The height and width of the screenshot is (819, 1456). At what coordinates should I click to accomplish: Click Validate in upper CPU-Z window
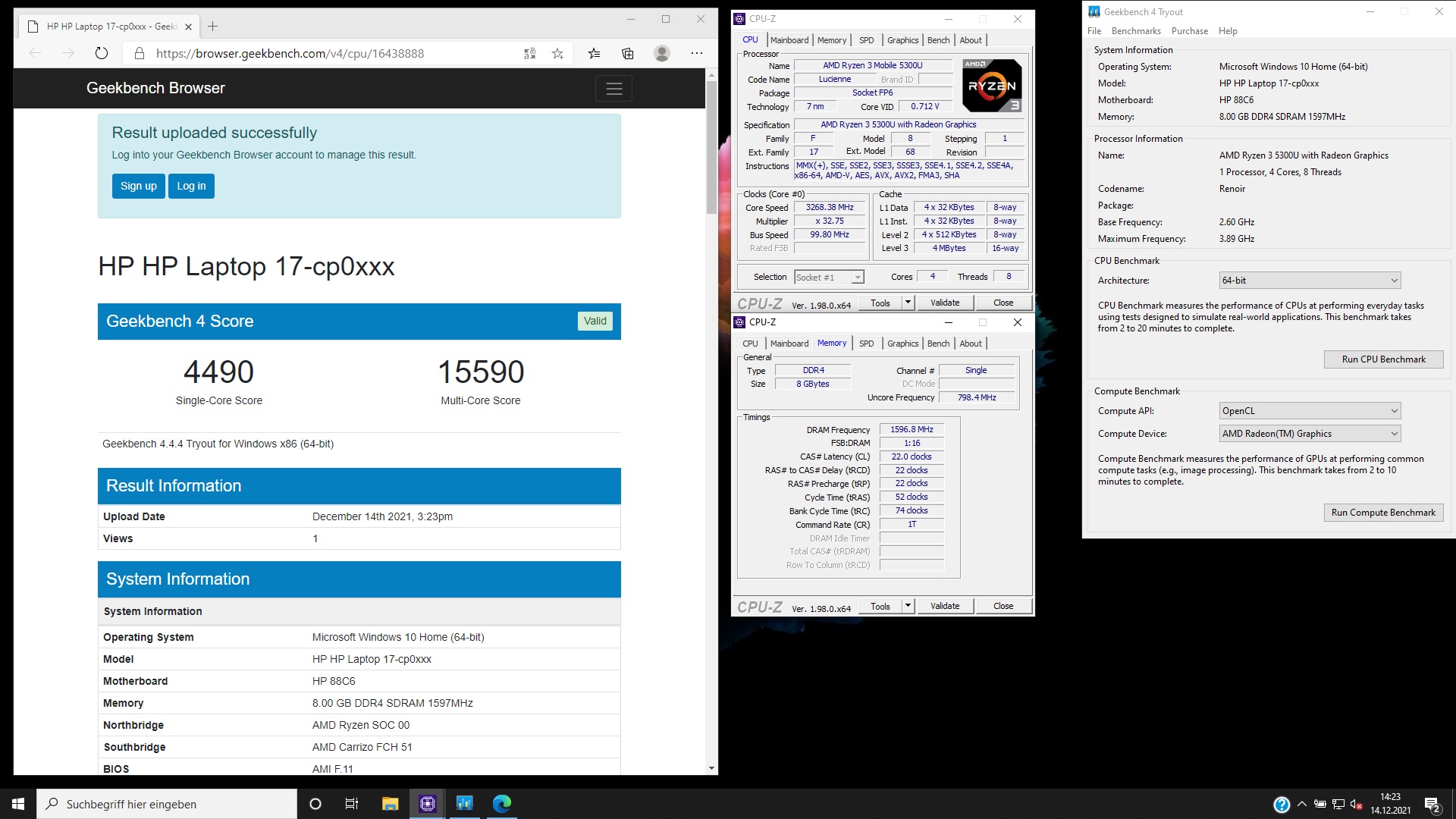pos(945,303)
